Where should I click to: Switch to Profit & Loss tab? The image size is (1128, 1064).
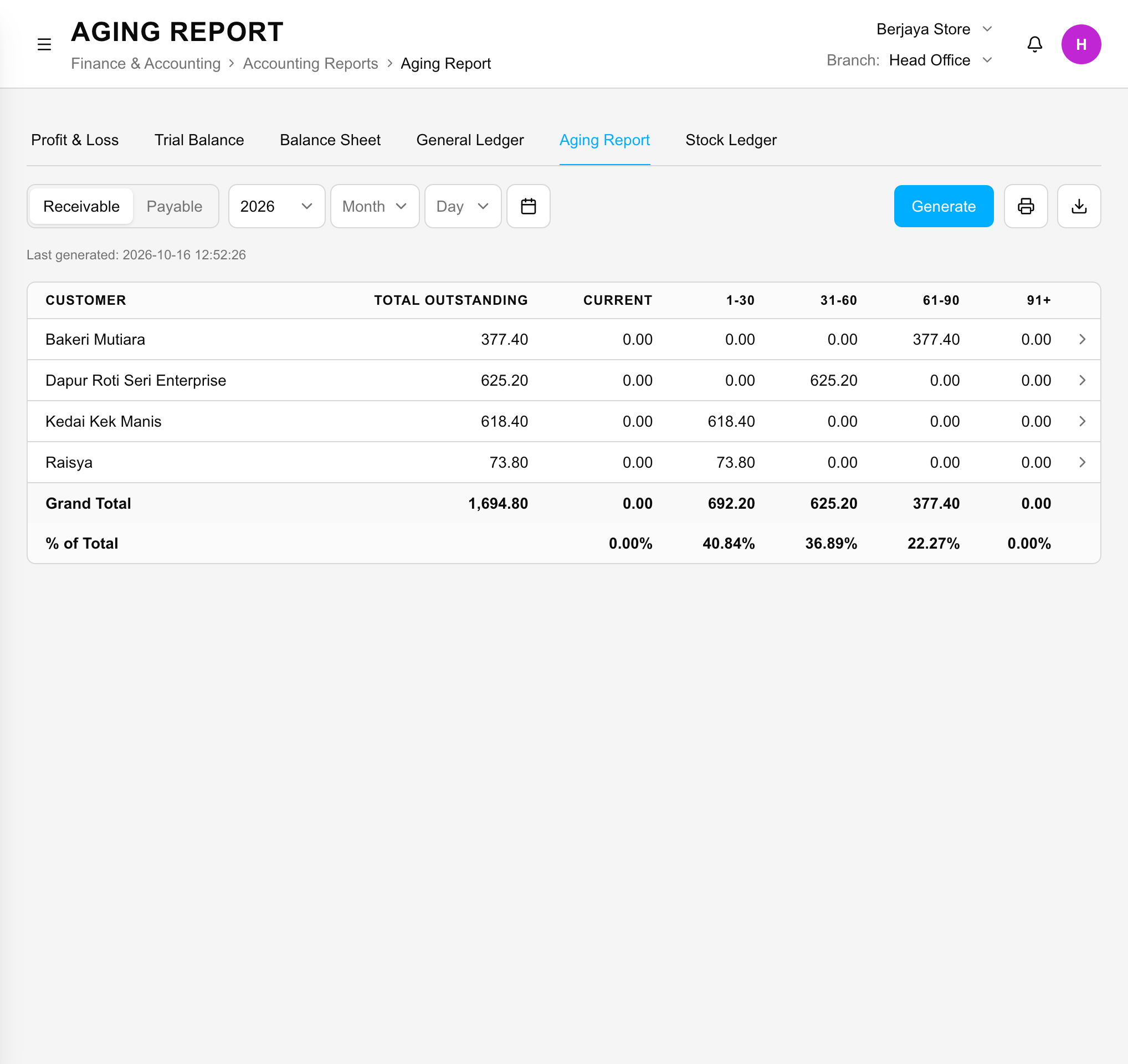point(75,140)
